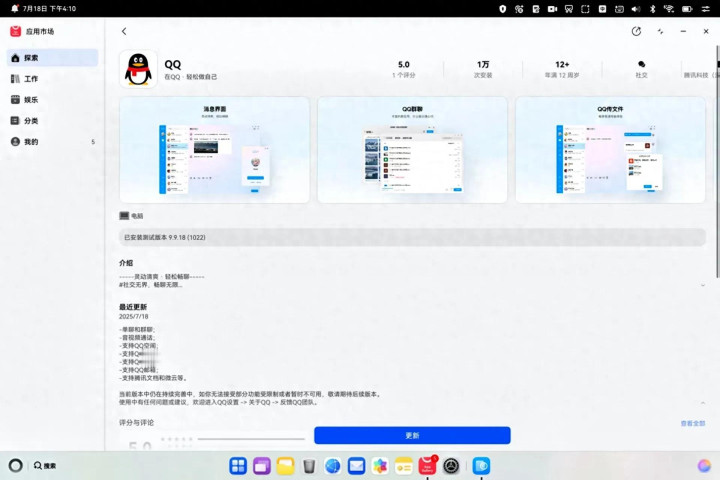This screenshot has width=720, height=480.
Task: Open the 工作 sidebar section
Action: pos(52,79)
